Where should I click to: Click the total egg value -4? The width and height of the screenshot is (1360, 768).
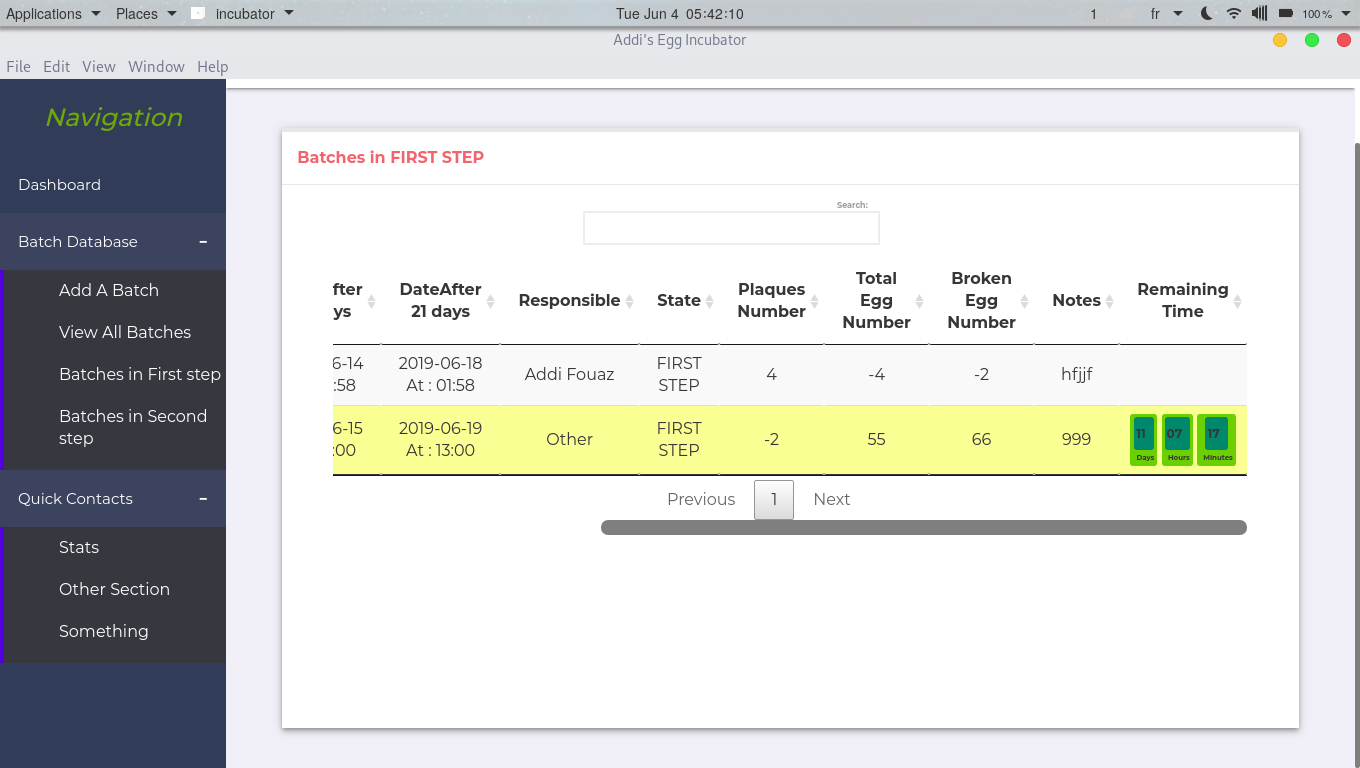[x=877, y=374]
